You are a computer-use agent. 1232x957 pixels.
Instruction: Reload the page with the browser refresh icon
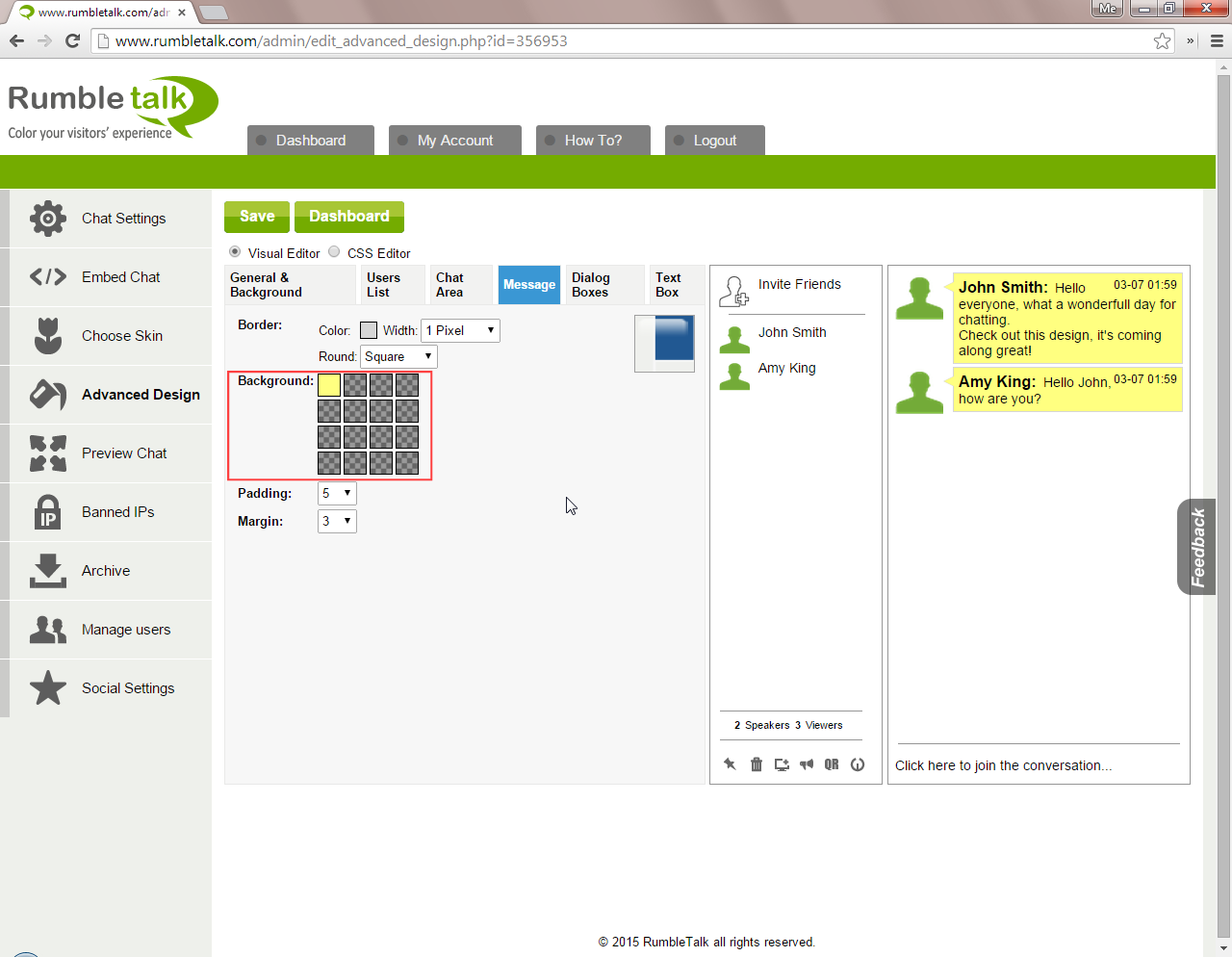tap(72, 40)
